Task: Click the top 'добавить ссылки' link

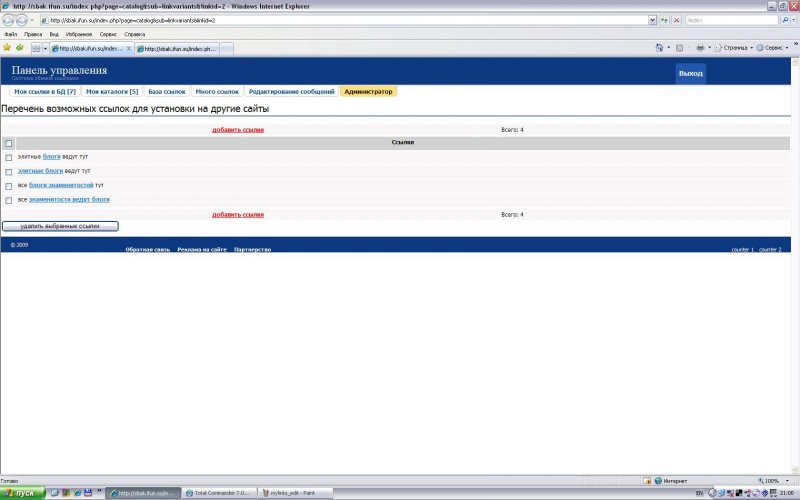Action: [x=238, y=130]
